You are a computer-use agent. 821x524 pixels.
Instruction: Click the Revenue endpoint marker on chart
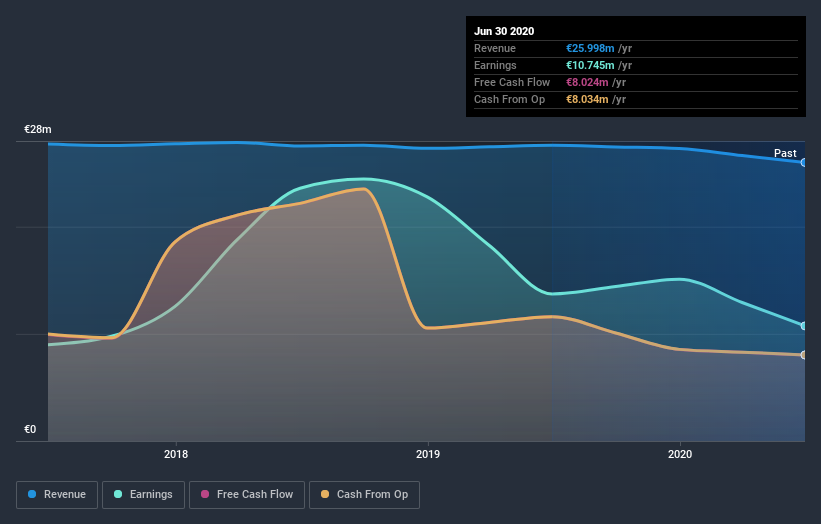(x=804, y=163)
